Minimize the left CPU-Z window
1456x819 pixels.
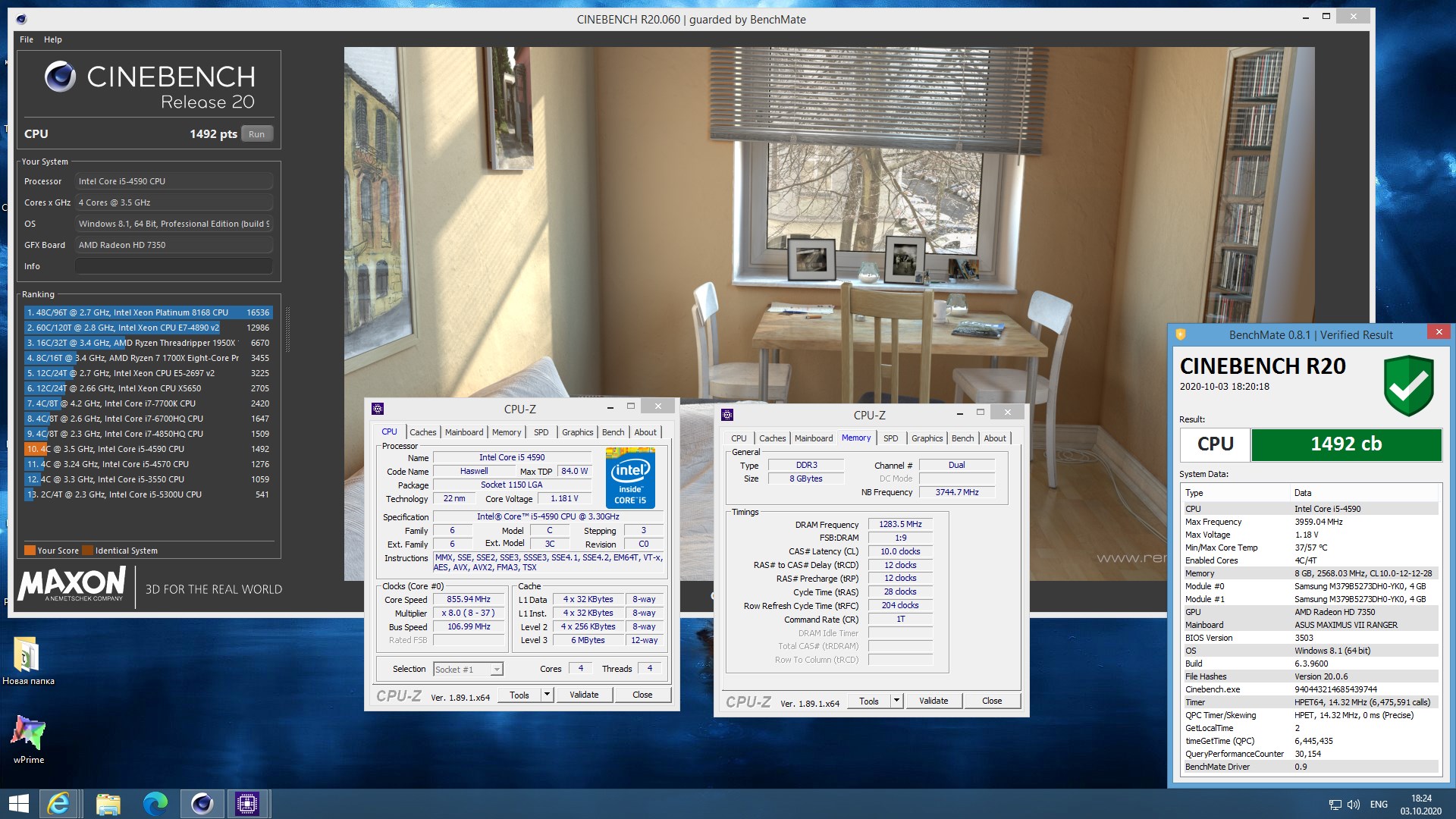(610, 407)
